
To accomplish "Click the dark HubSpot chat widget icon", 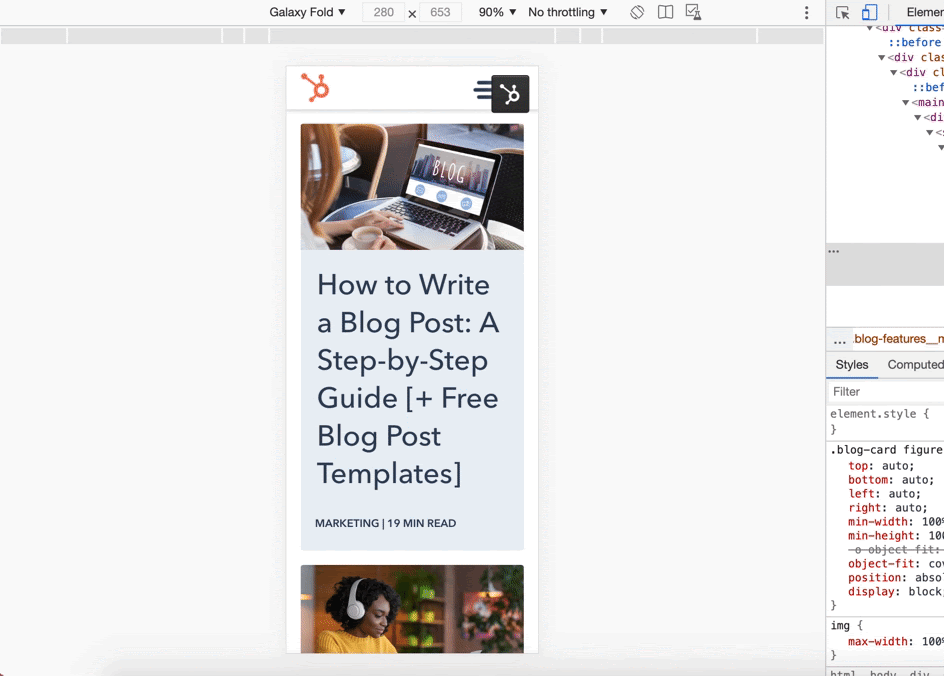I will coord(510,95).
